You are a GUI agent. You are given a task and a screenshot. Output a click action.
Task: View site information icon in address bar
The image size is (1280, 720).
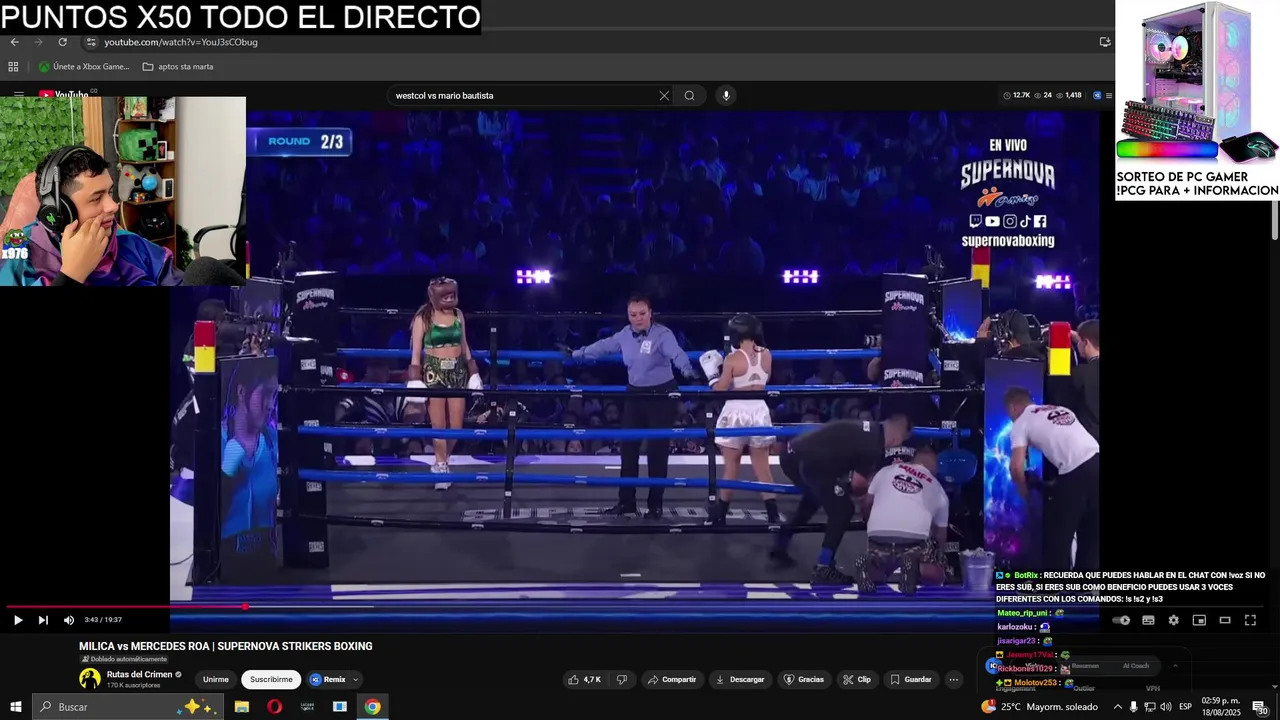[x=91, y=42]
